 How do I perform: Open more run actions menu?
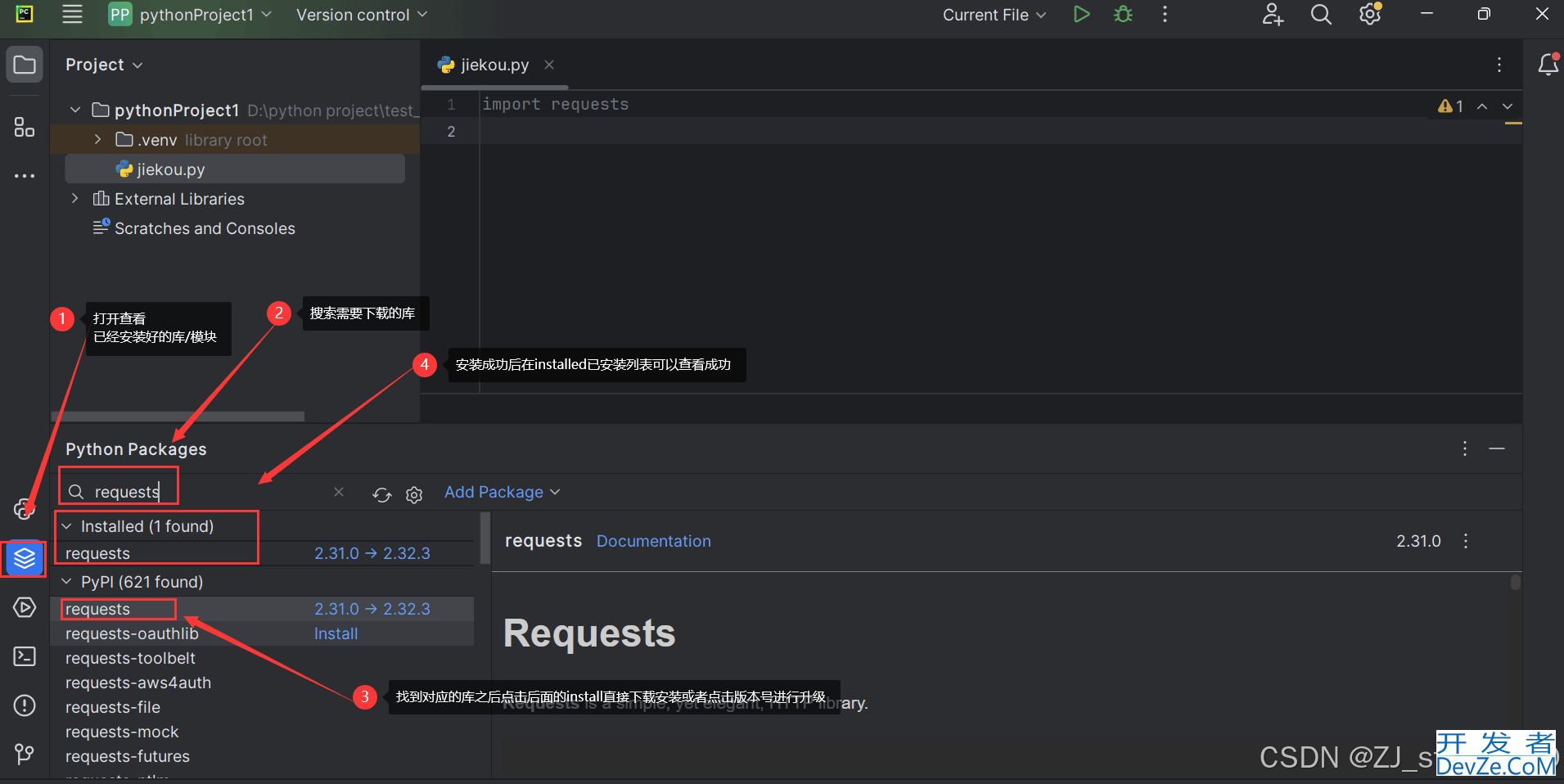click(x=1165, y=15)
